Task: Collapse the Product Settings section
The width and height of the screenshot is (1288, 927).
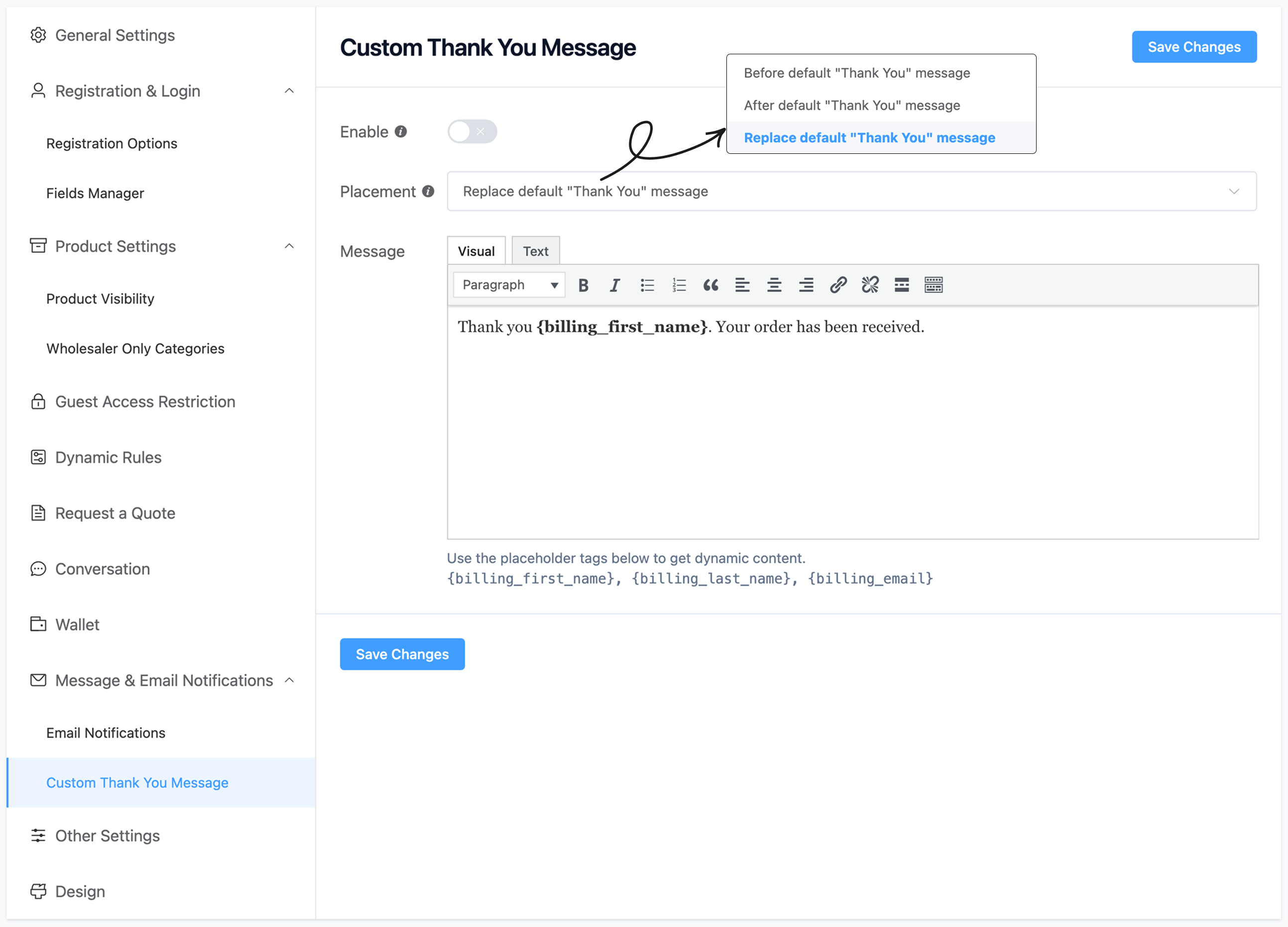Action: pos(289,246)
